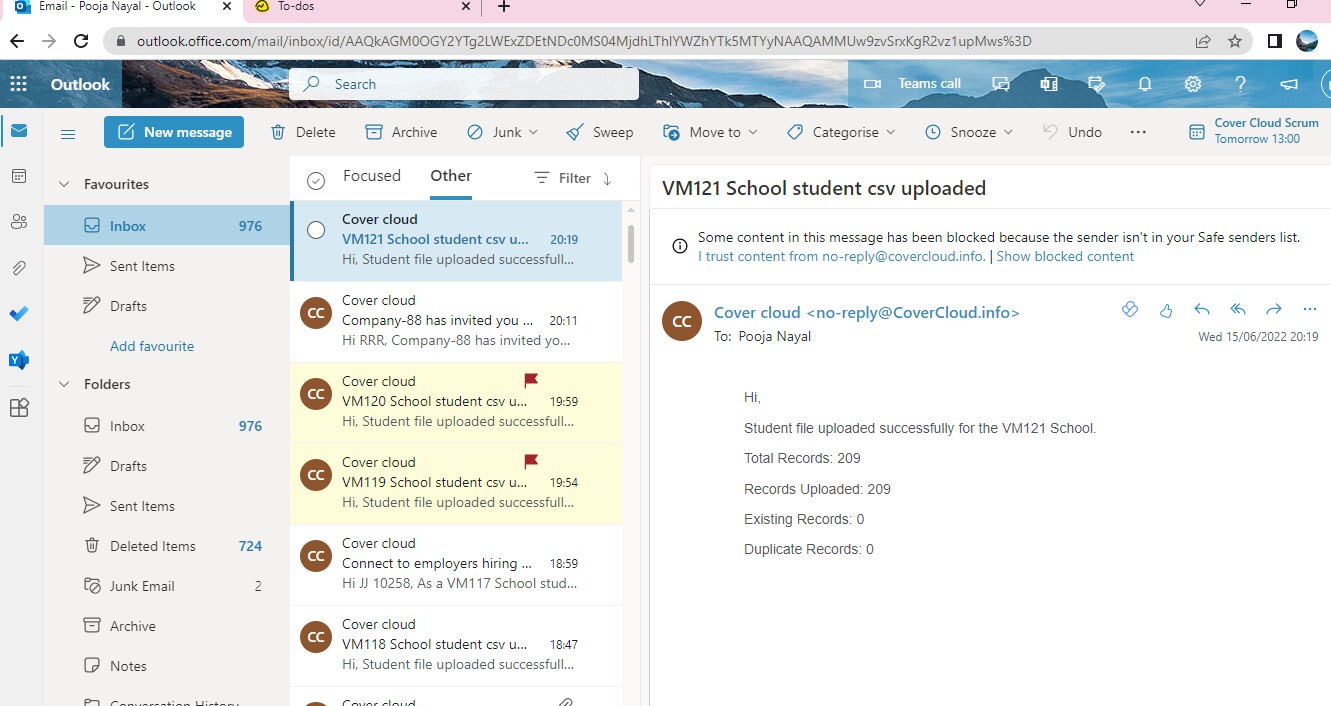
Task: Open Outlook Settings gear
Action: tap(1192, 84)
